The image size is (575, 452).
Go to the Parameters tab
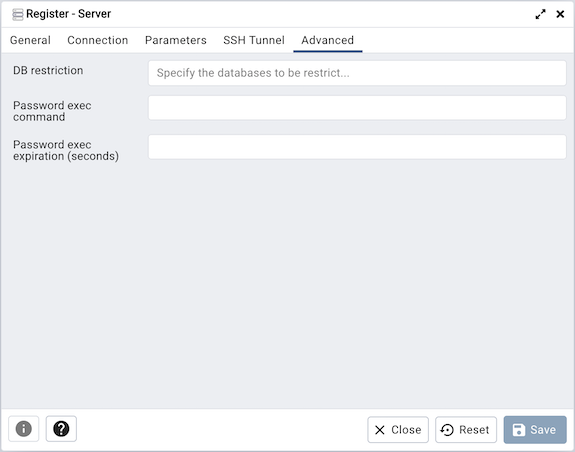176,40
